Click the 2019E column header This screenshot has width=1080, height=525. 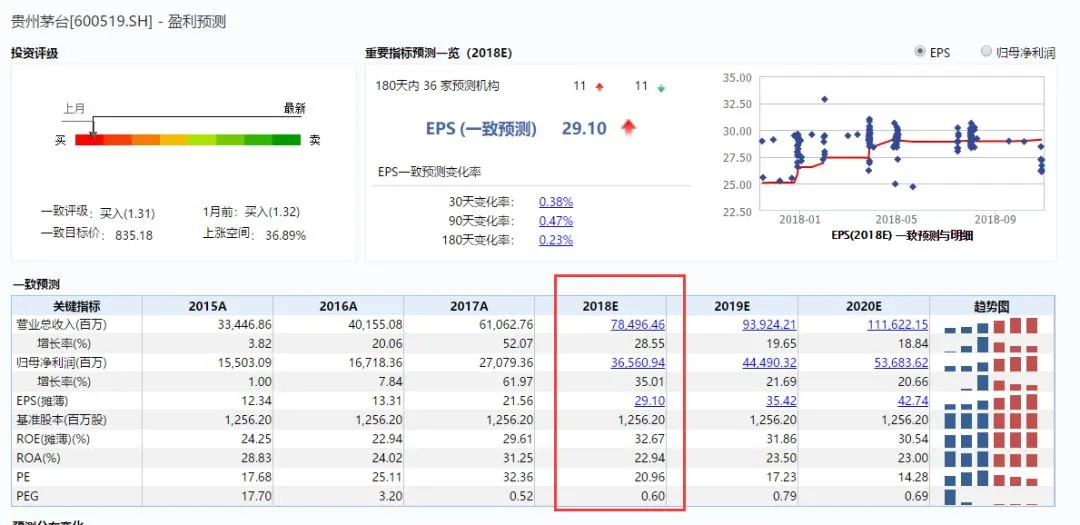[732, 306]
